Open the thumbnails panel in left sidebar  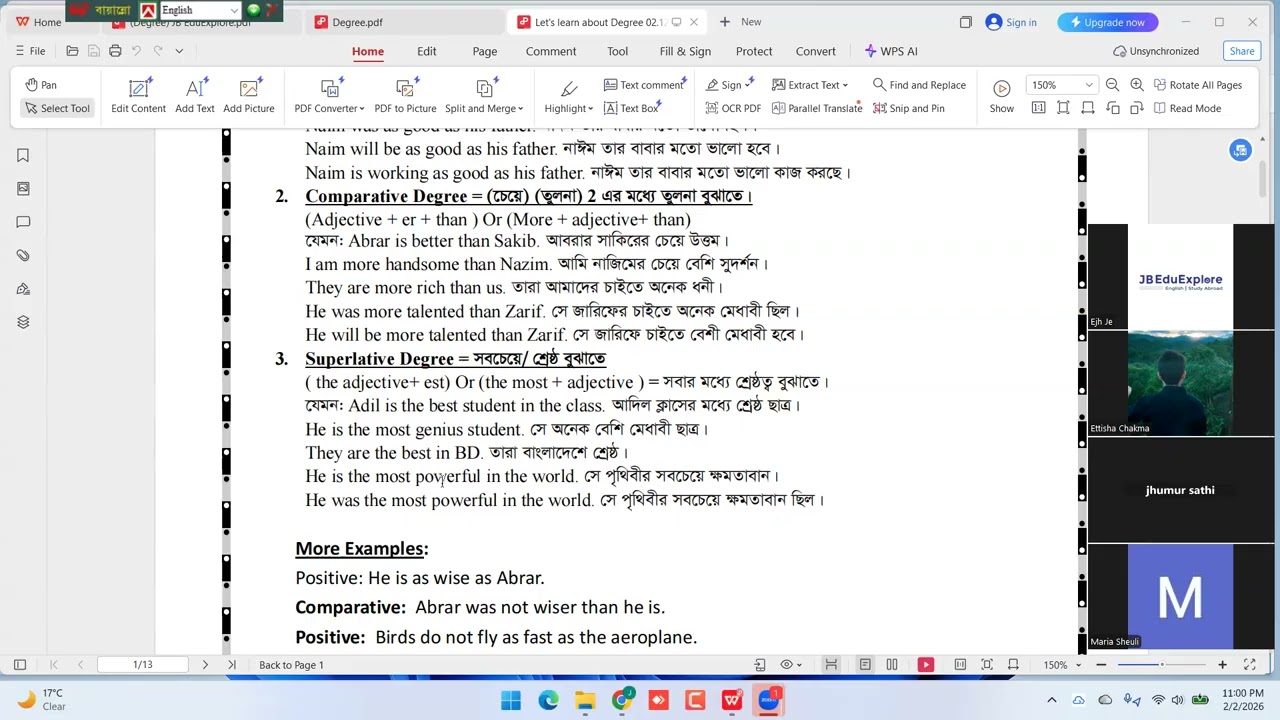(x=23, y=188)
